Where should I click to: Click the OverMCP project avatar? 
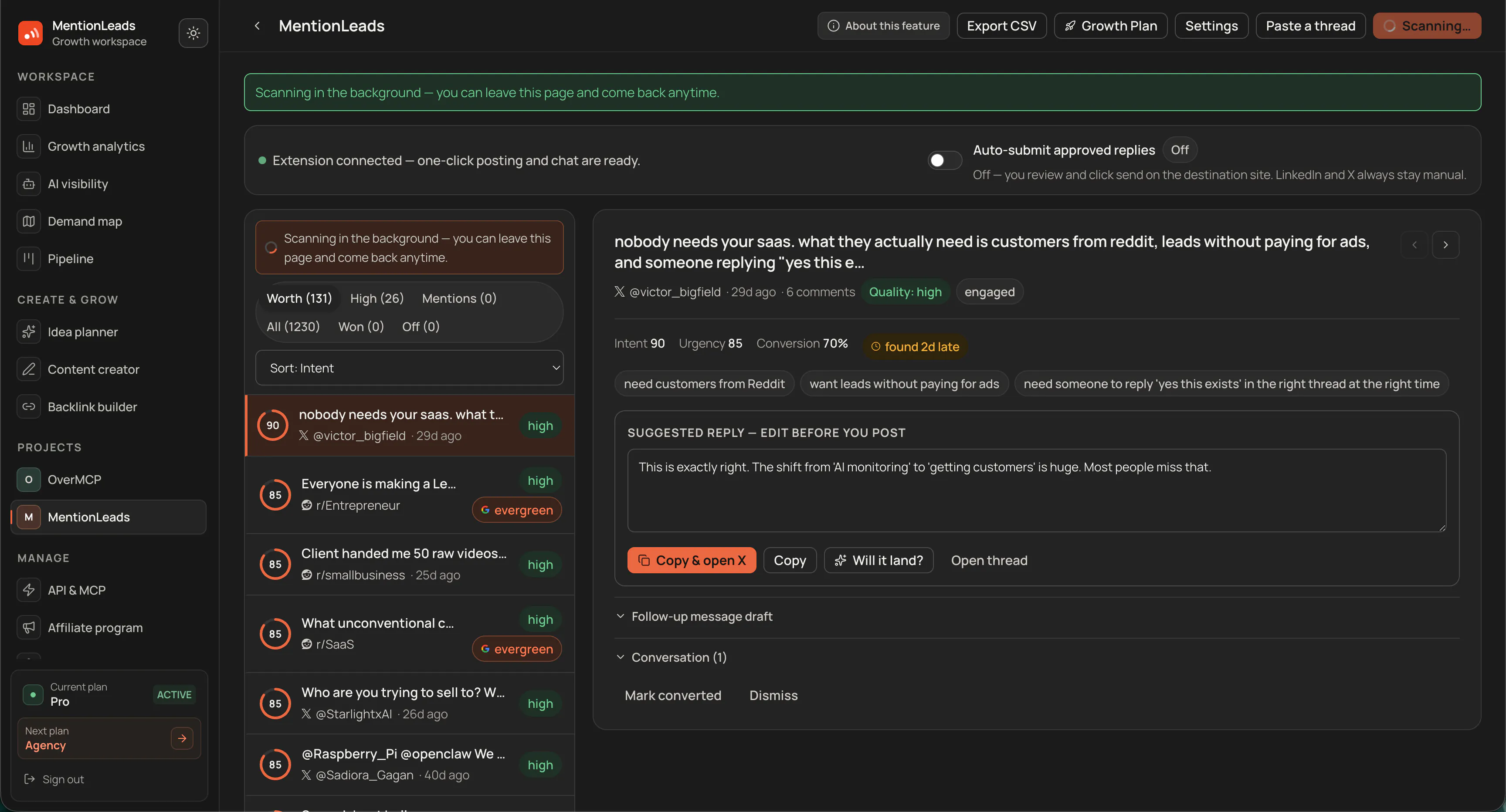[x=29, y=479]
